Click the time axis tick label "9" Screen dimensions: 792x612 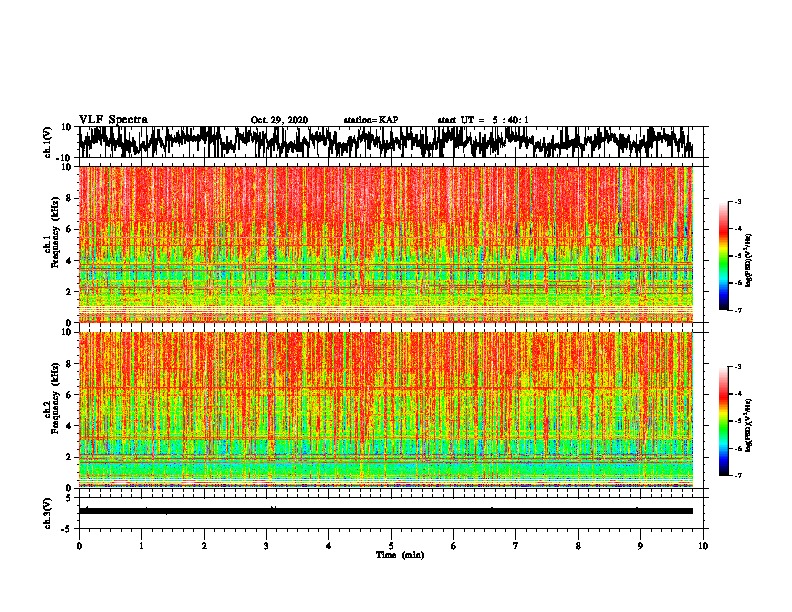tap(640, 546)
